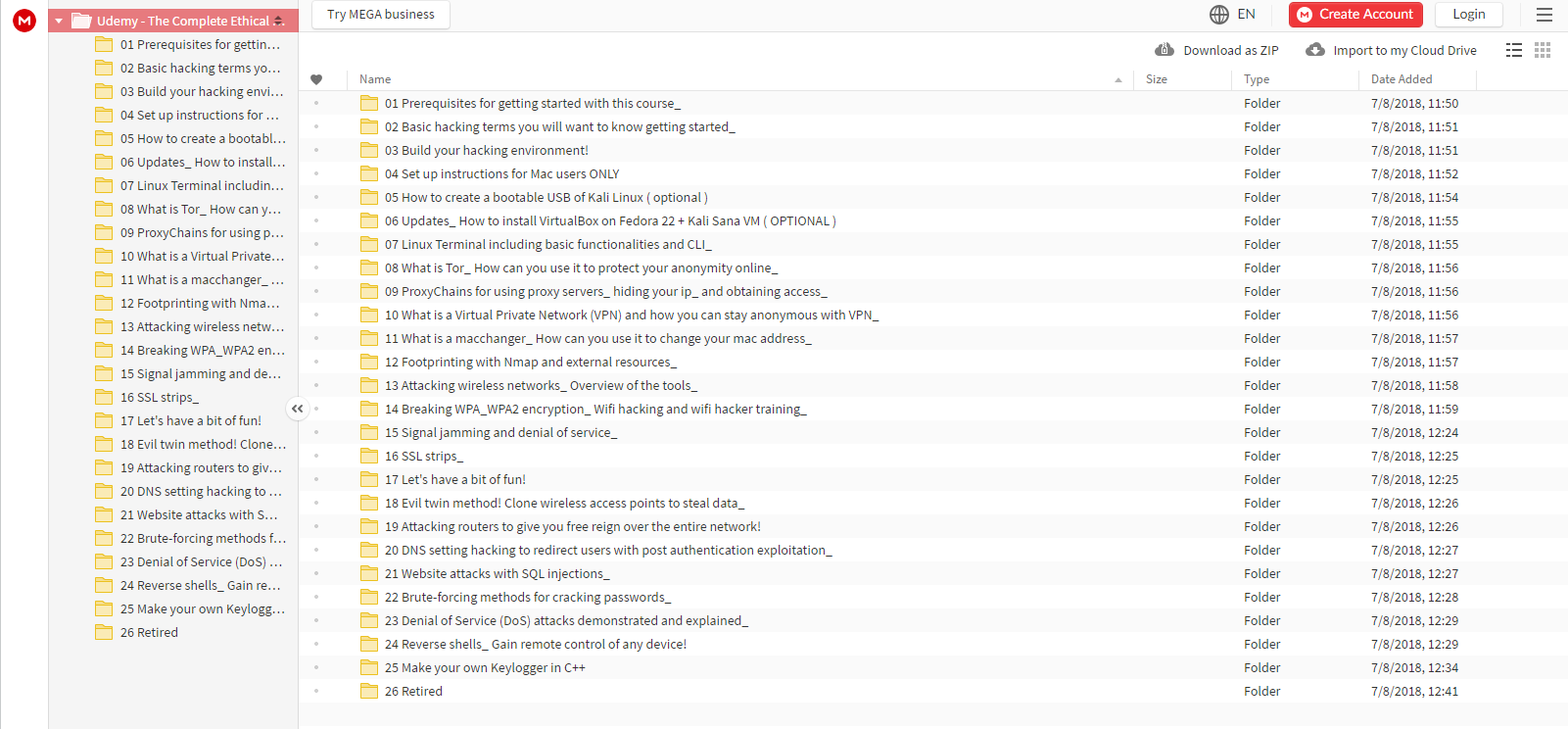The width and height of the screenshot is (1568, 729).
Task: Click favorite dot beside 08 What is Tor row
Action: [316, 267]
